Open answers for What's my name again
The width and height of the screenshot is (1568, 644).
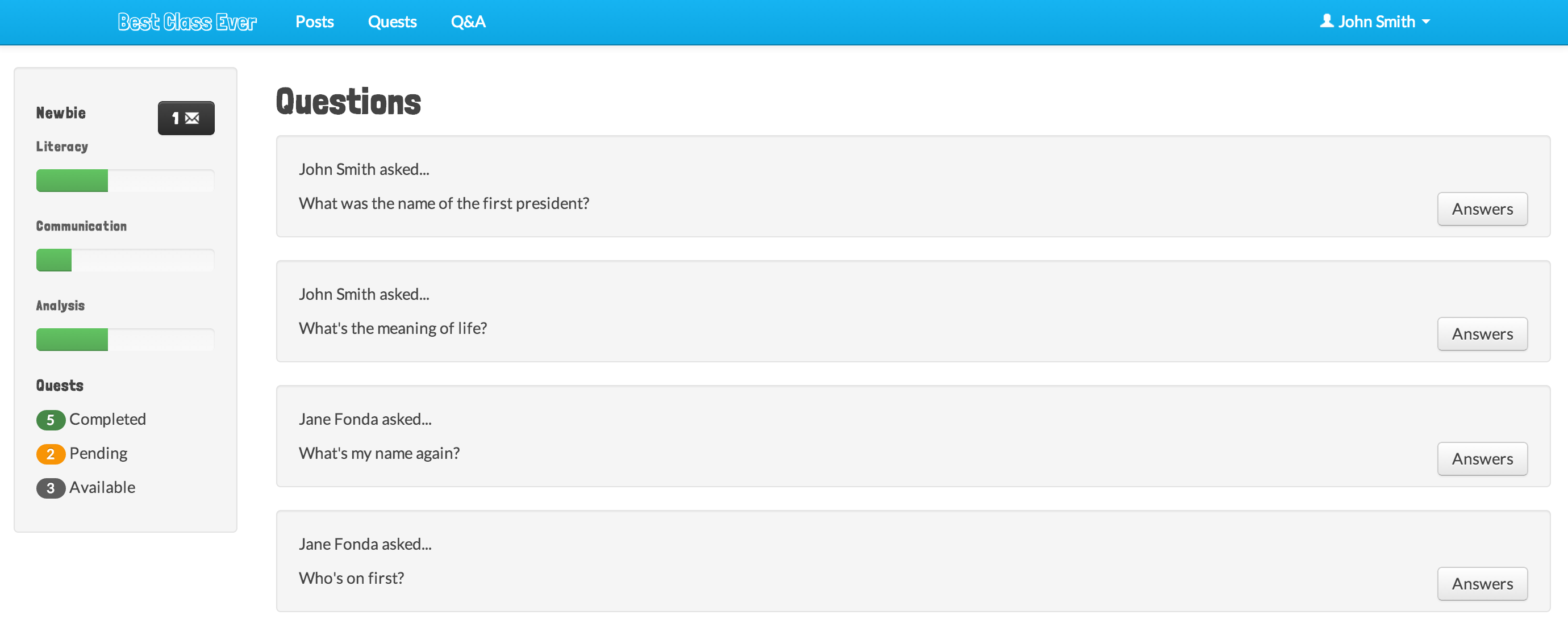click(1482, 458)
